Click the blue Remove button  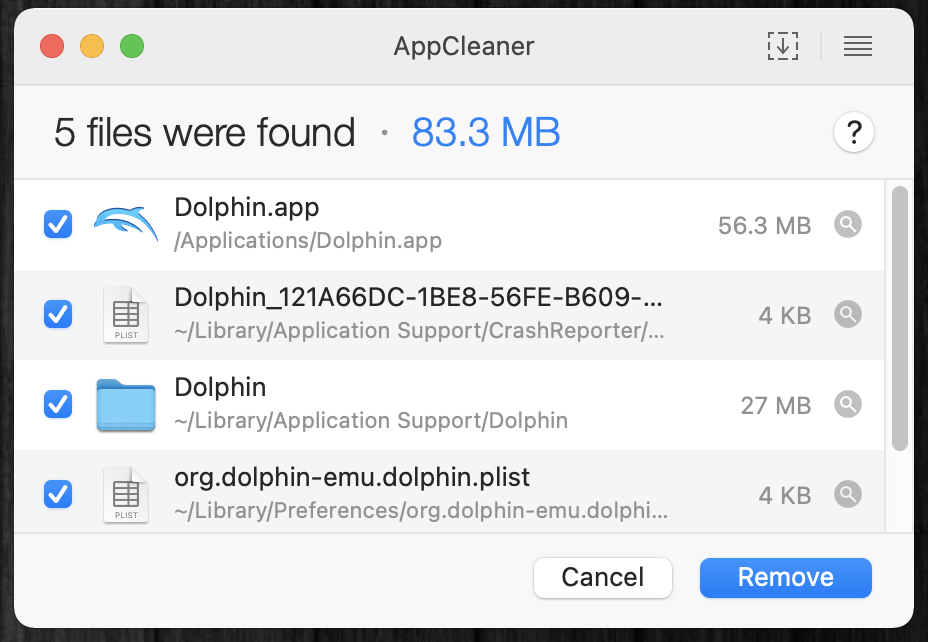(785, 577)
